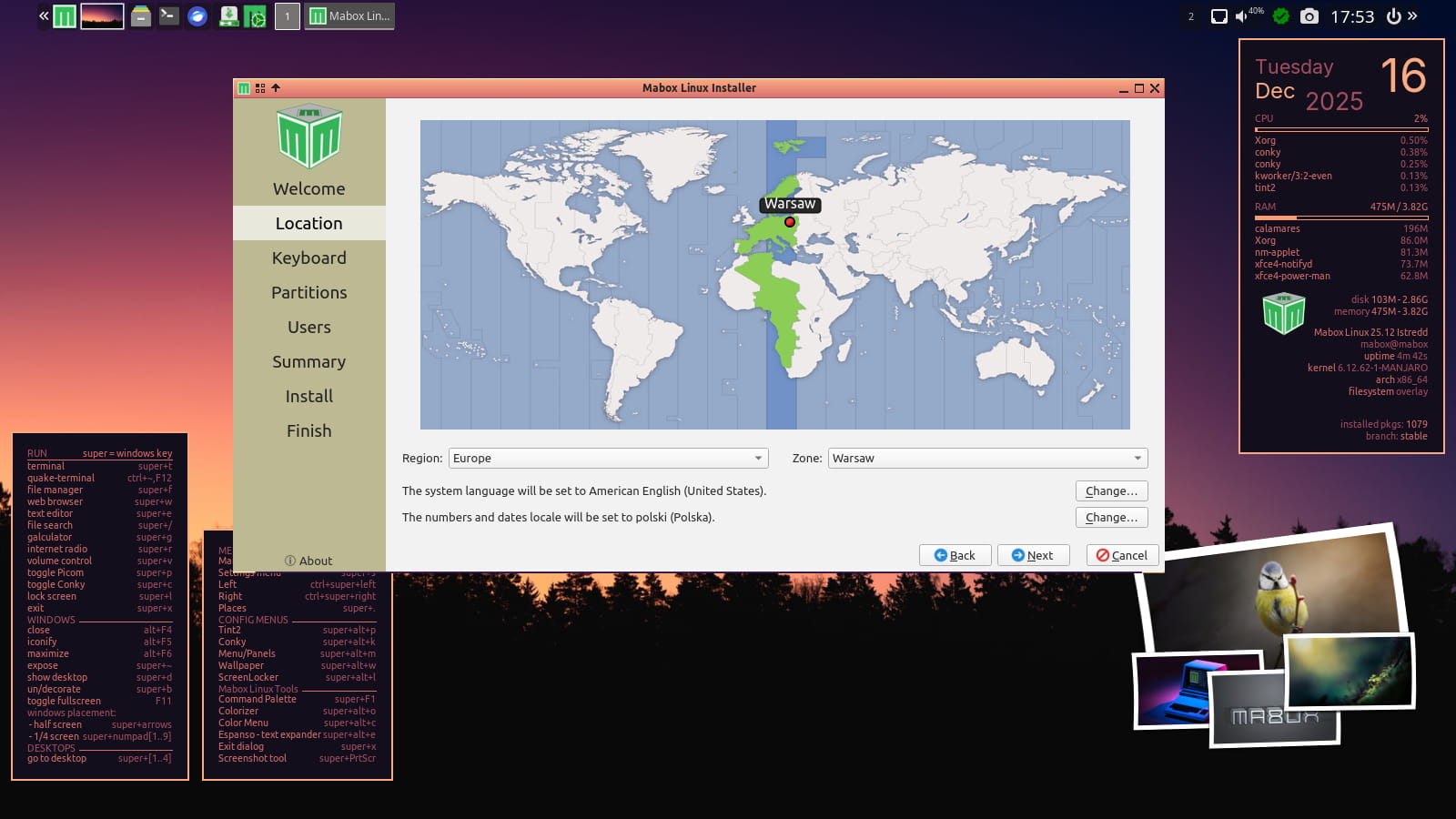Open the Mabox main menu icon
Viewport: 1456px width, 819px height.
[65, 16]
